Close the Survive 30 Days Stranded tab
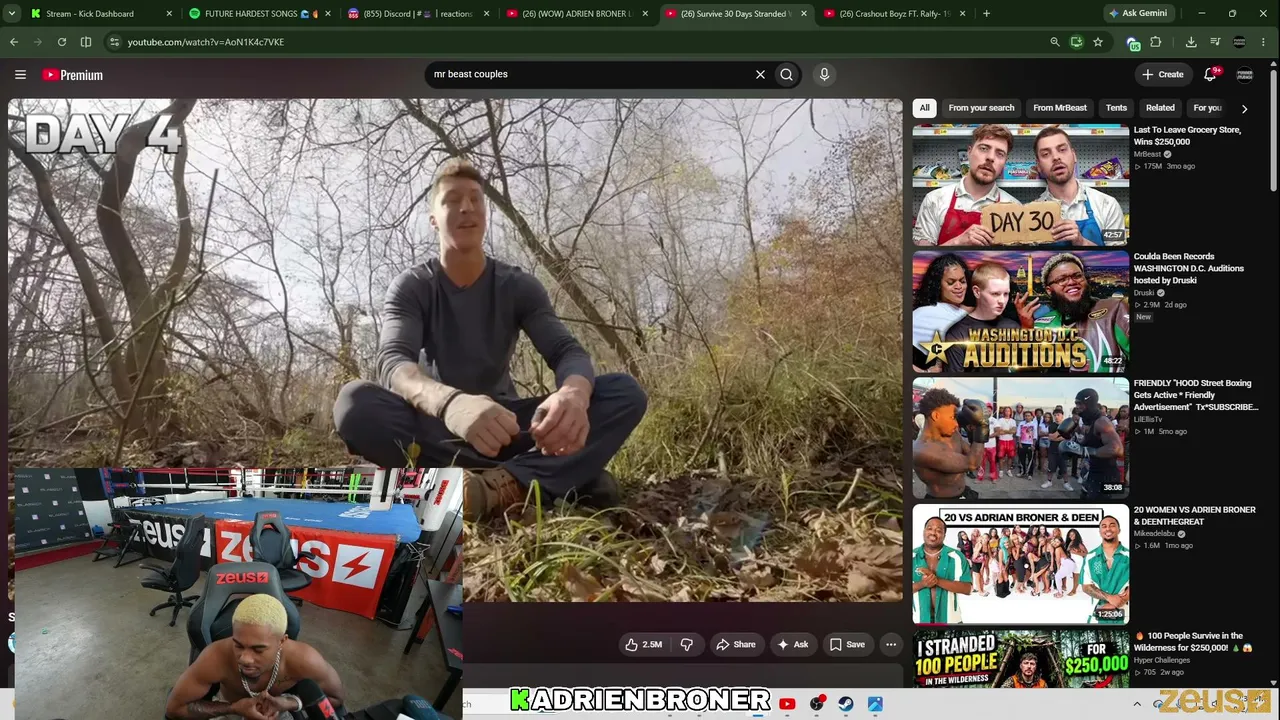The image size is (1280, 720). [803, 14]
